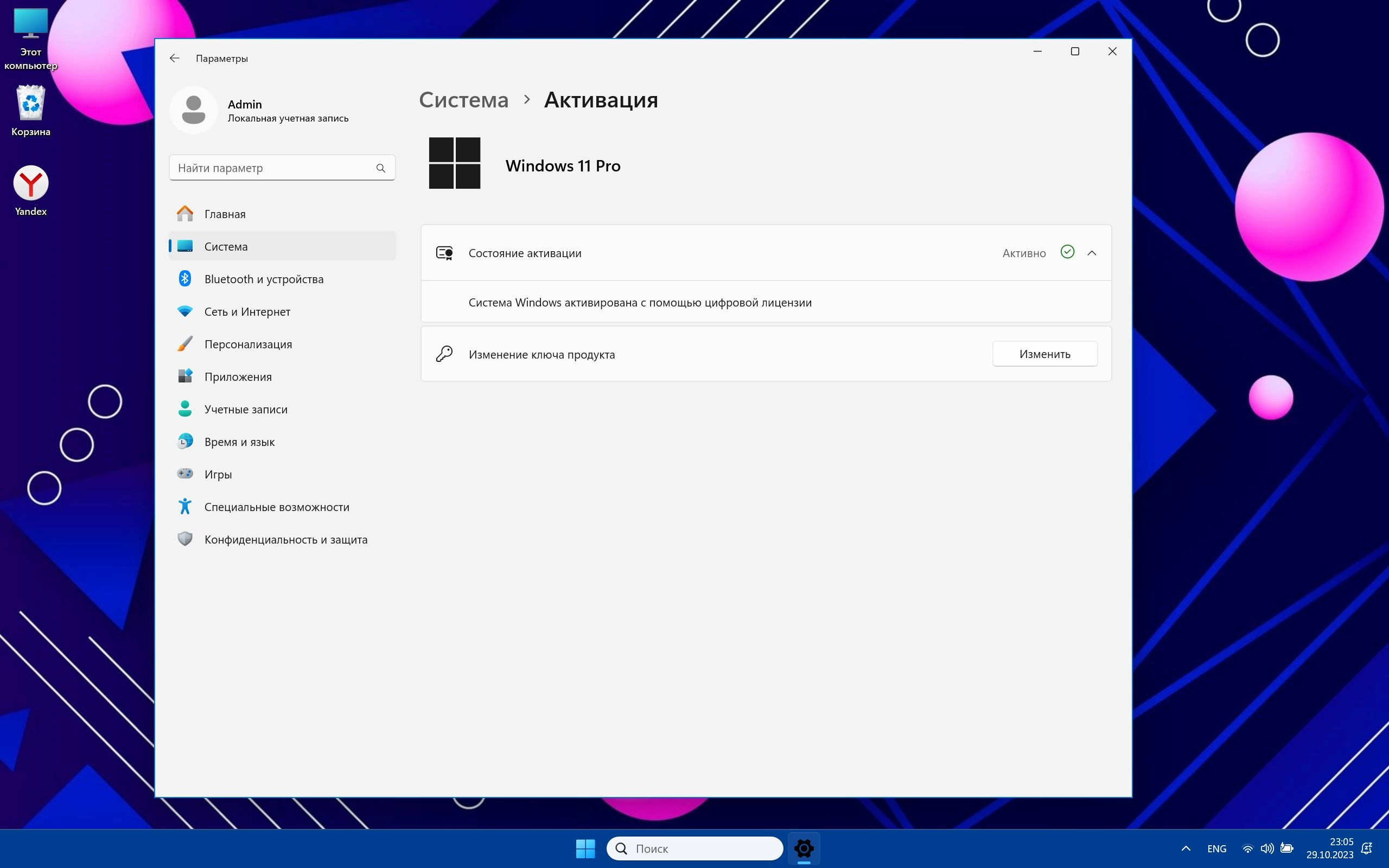Screen dimensions: 1389x868
Task: Open Учетные записи in sidebar
Action: (x=246, y=409)
